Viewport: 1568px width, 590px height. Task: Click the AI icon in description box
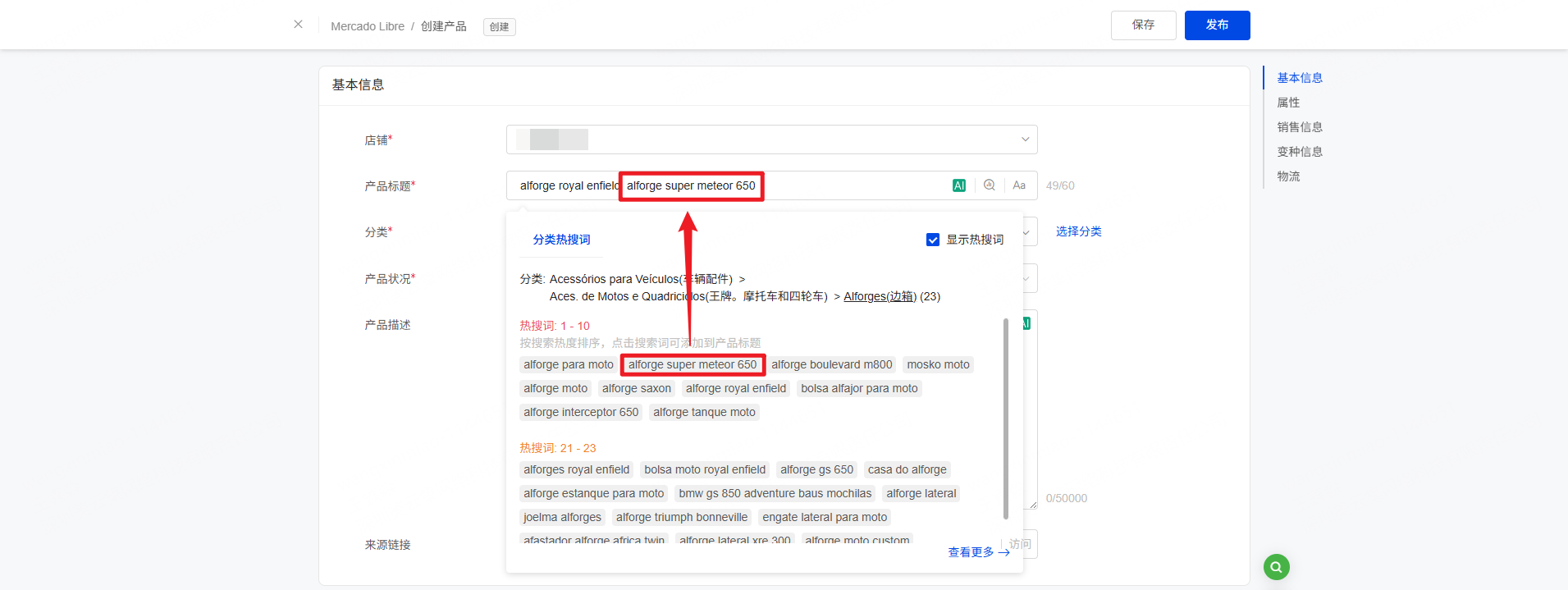[1026, 323]
